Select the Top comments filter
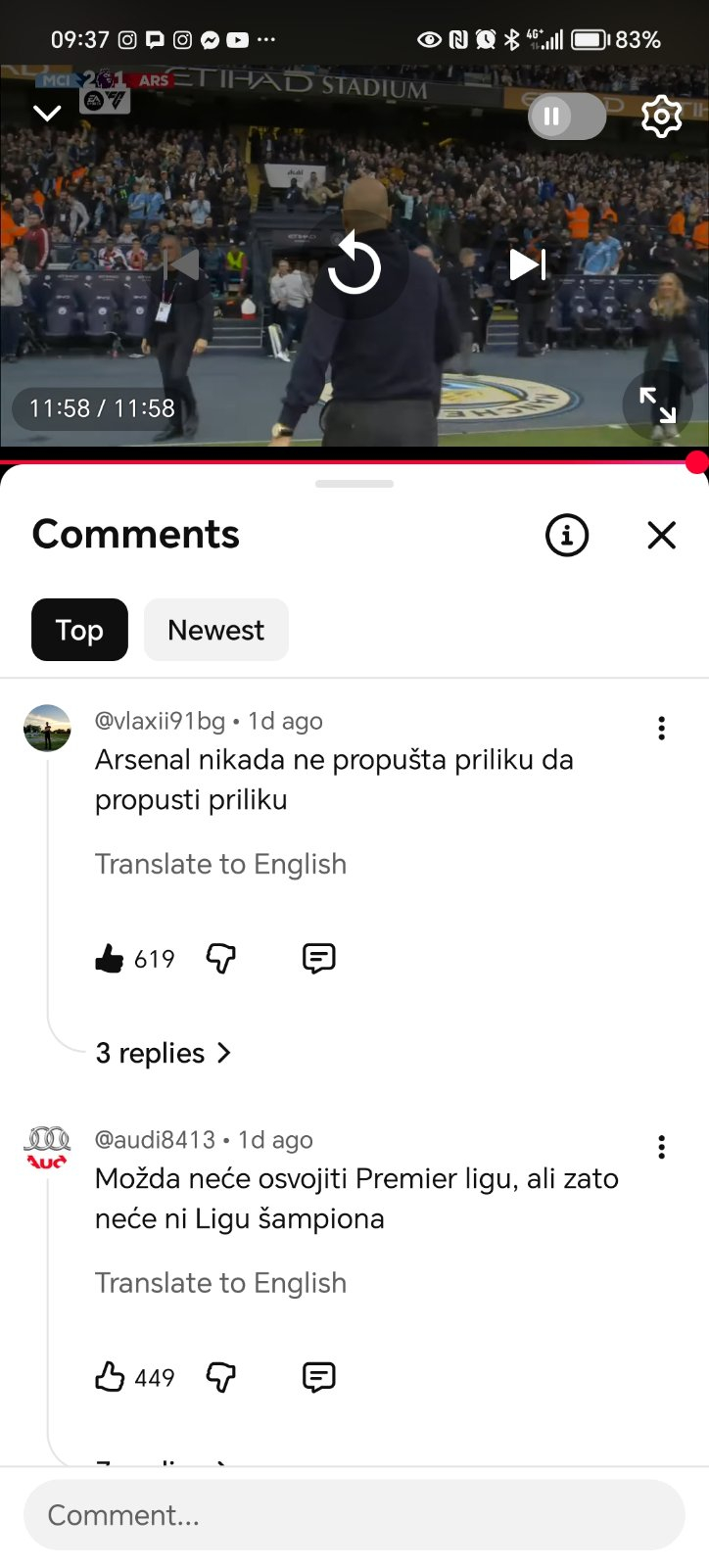Screen dimensions: 709x1568 point(79,630)
